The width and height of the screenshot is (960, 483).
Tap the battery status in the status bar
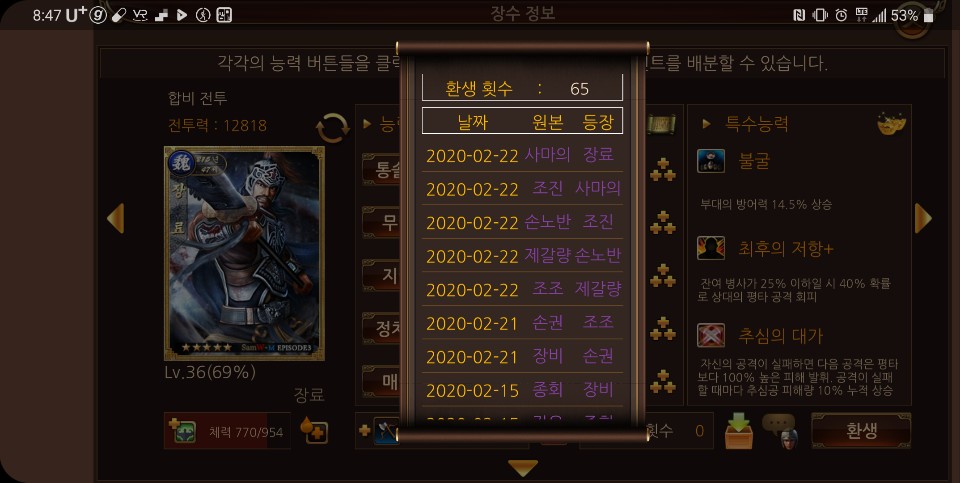[x=912, y=15]
